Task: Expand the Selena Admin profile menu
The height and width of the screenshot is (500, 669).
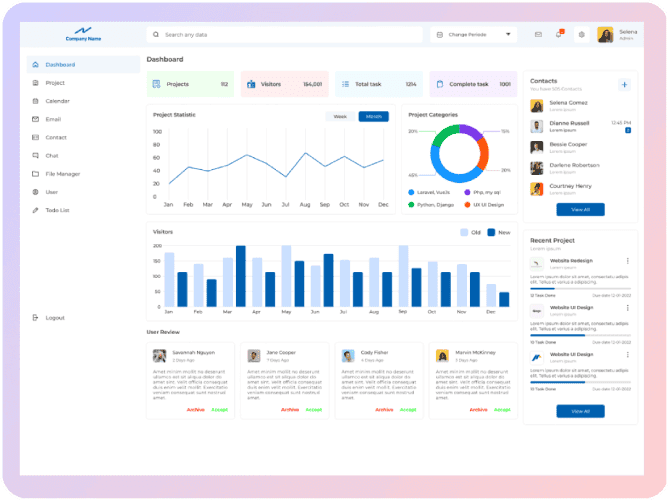Action: 618,35
